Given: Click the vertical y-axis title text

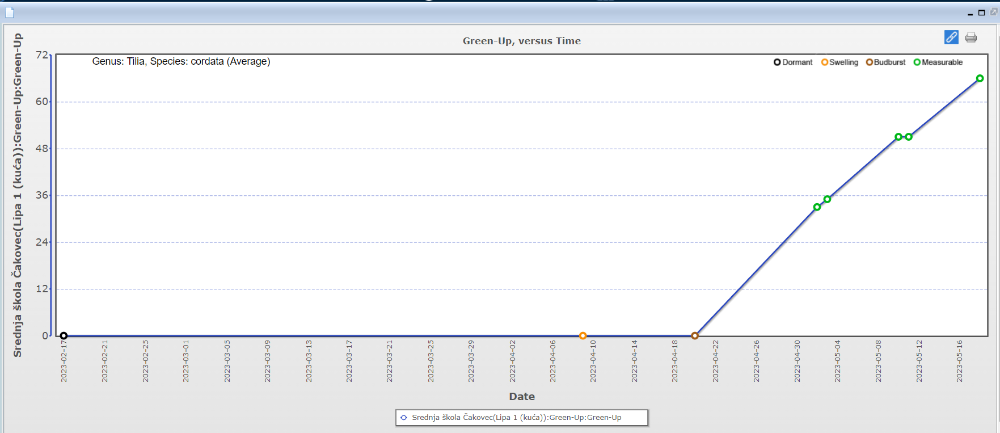Looking at the screenshot, I should coord(18,195).
